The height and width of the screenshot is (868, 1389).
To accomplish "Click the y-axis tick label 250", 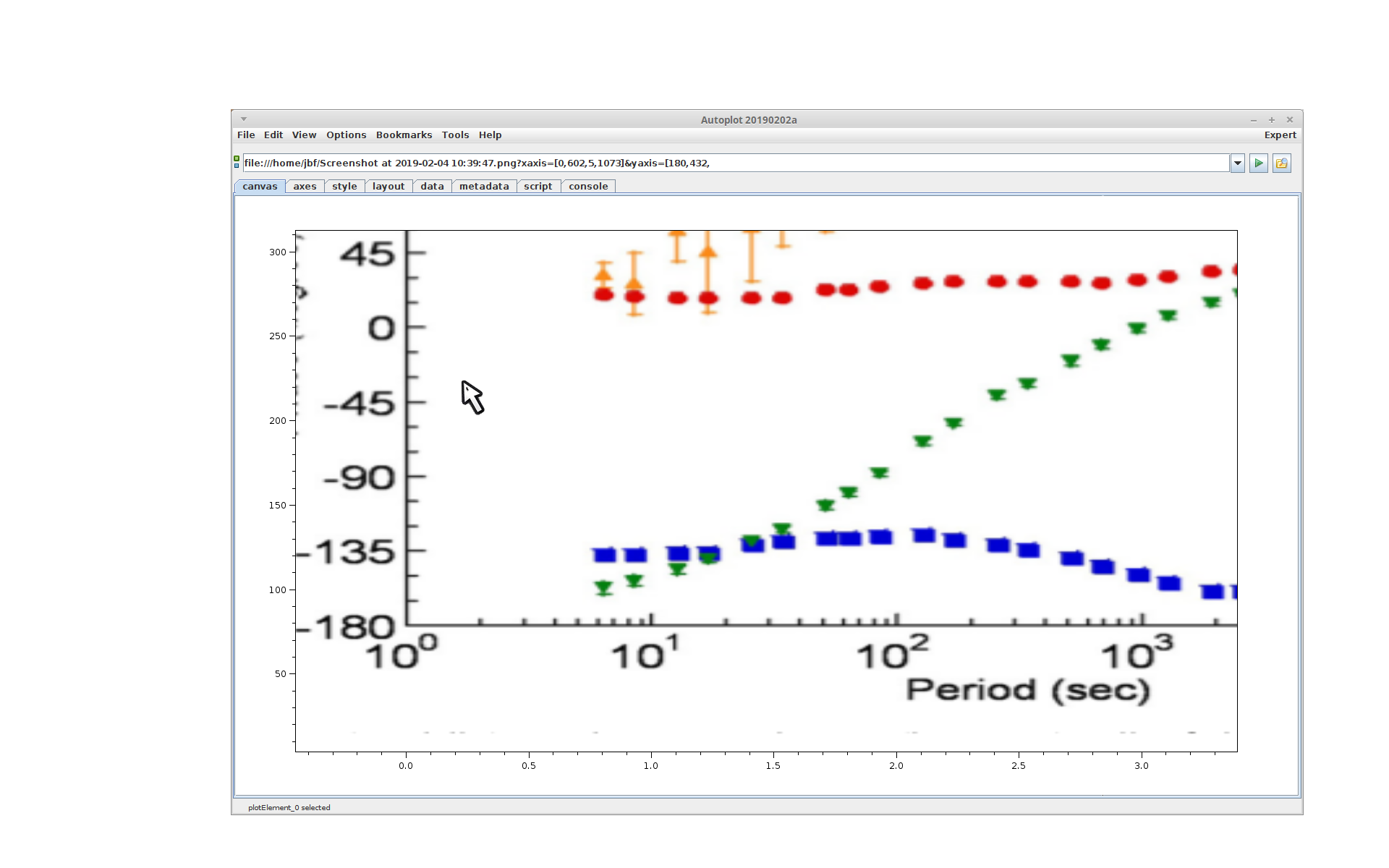I will 278,336.
